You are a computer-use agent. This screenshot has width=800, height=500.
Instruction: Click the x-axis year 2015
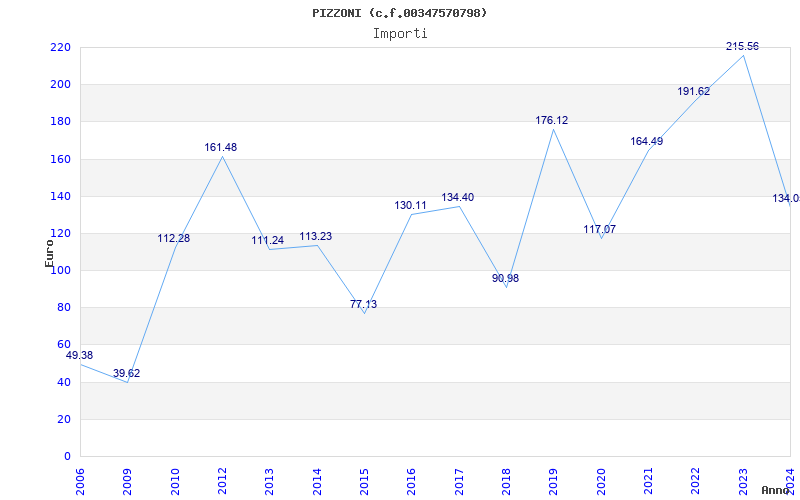pos(364,481)
